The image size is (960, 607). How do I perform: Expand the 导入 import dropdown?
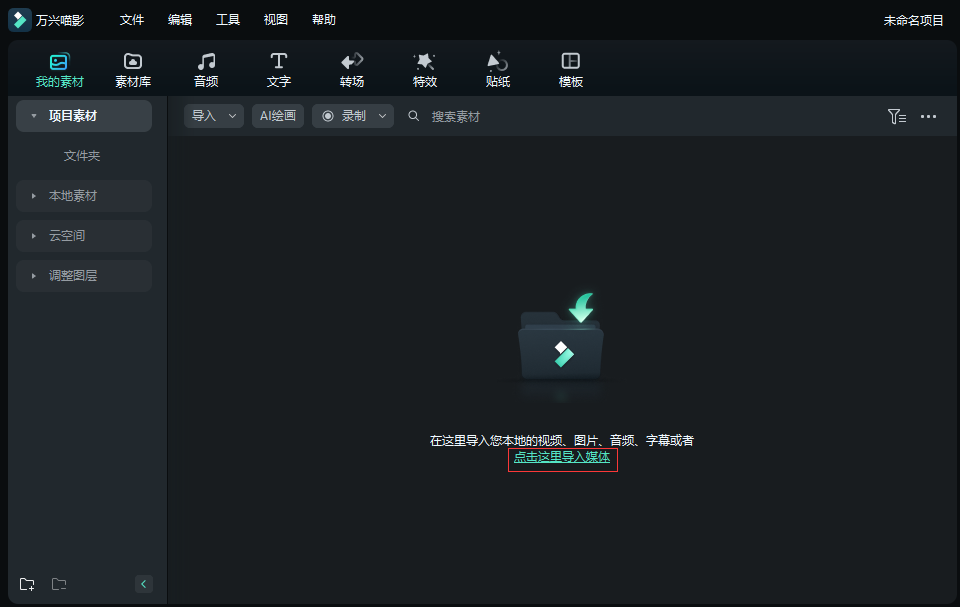pyautogui.click(x=234, y=116)
